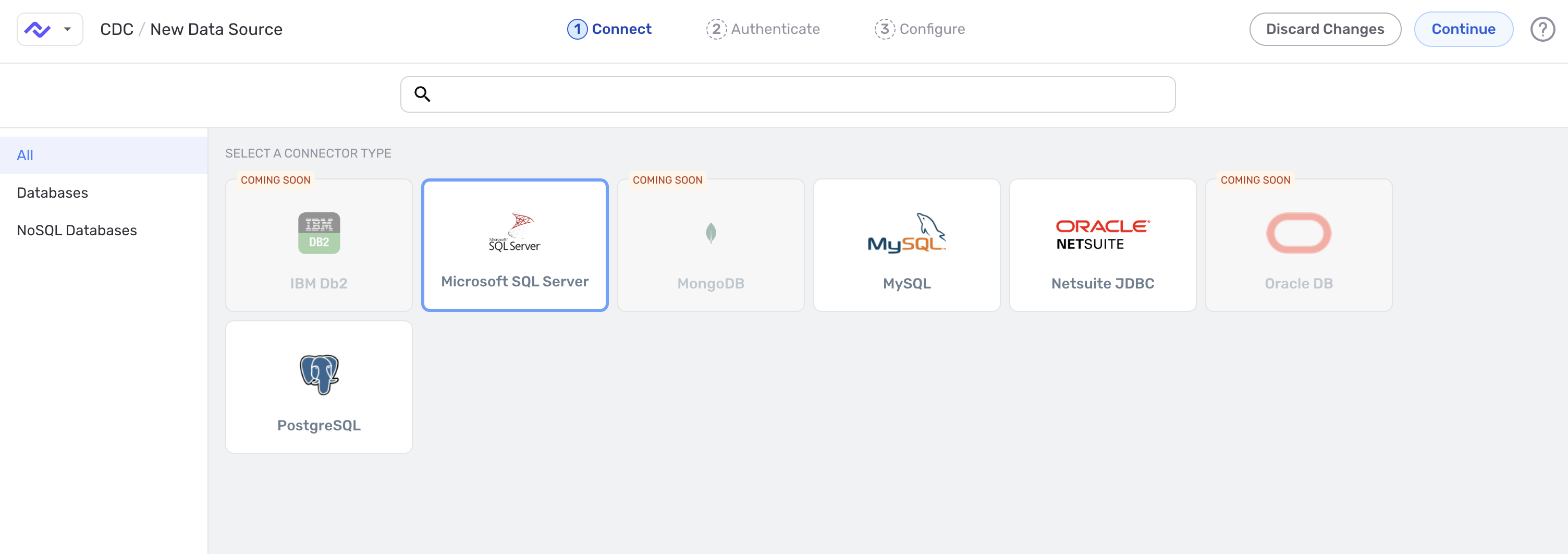
Task: Click the Oracle DB red oval logo
Action: point(1299,233)
